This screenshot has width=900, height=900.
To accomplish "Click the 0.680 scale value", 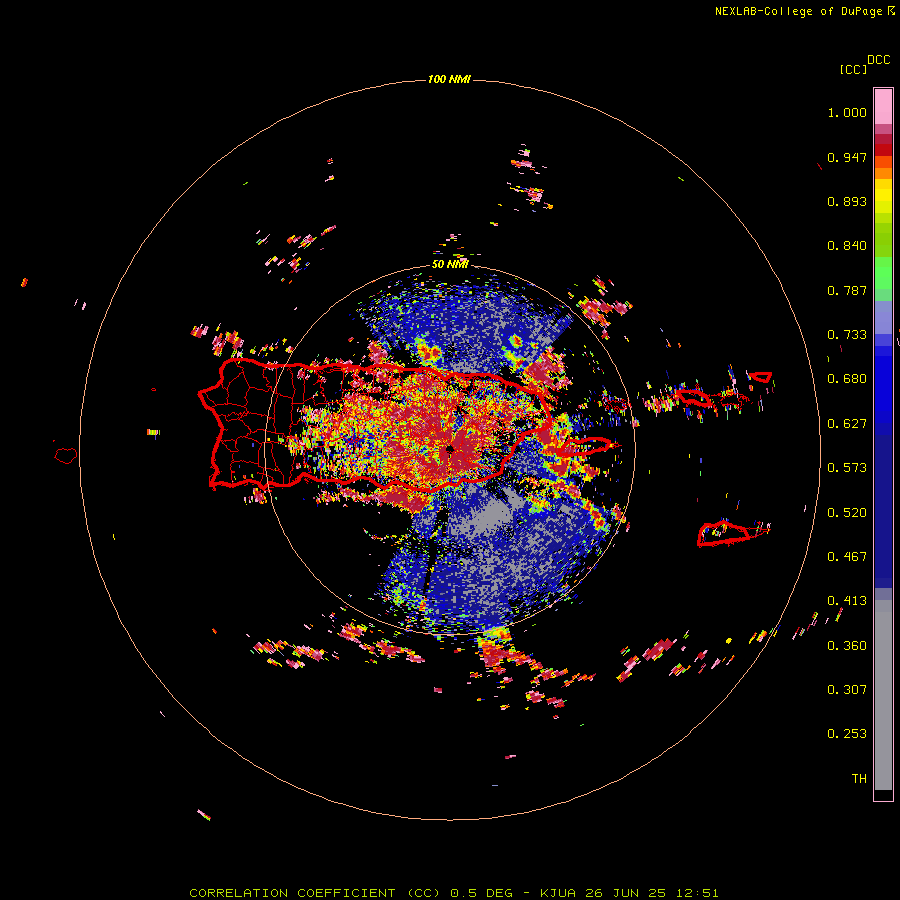I will pos(847,379).
